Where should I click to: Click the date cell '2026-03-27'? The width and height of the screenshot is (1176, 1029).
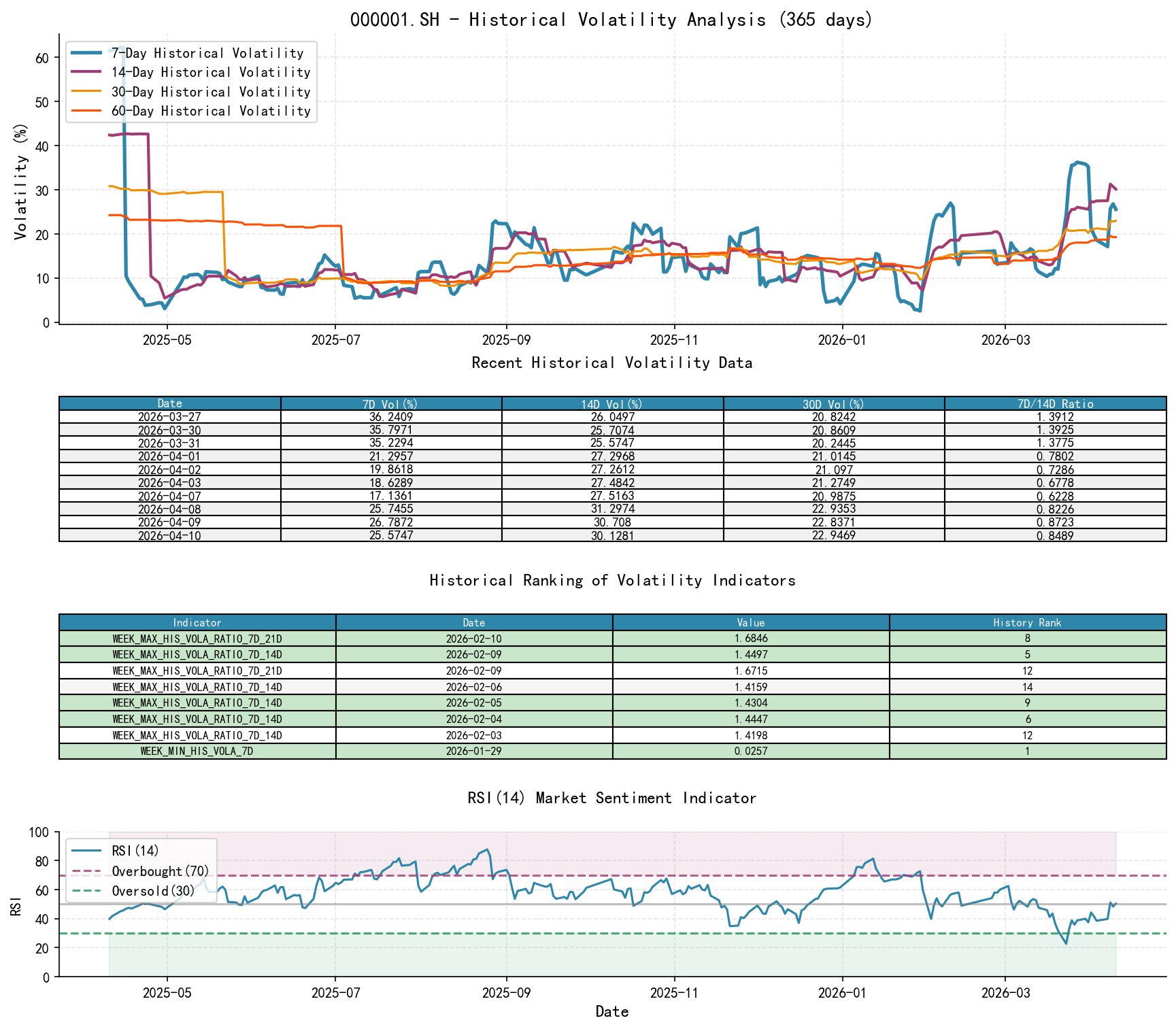[x=170, y=417]
